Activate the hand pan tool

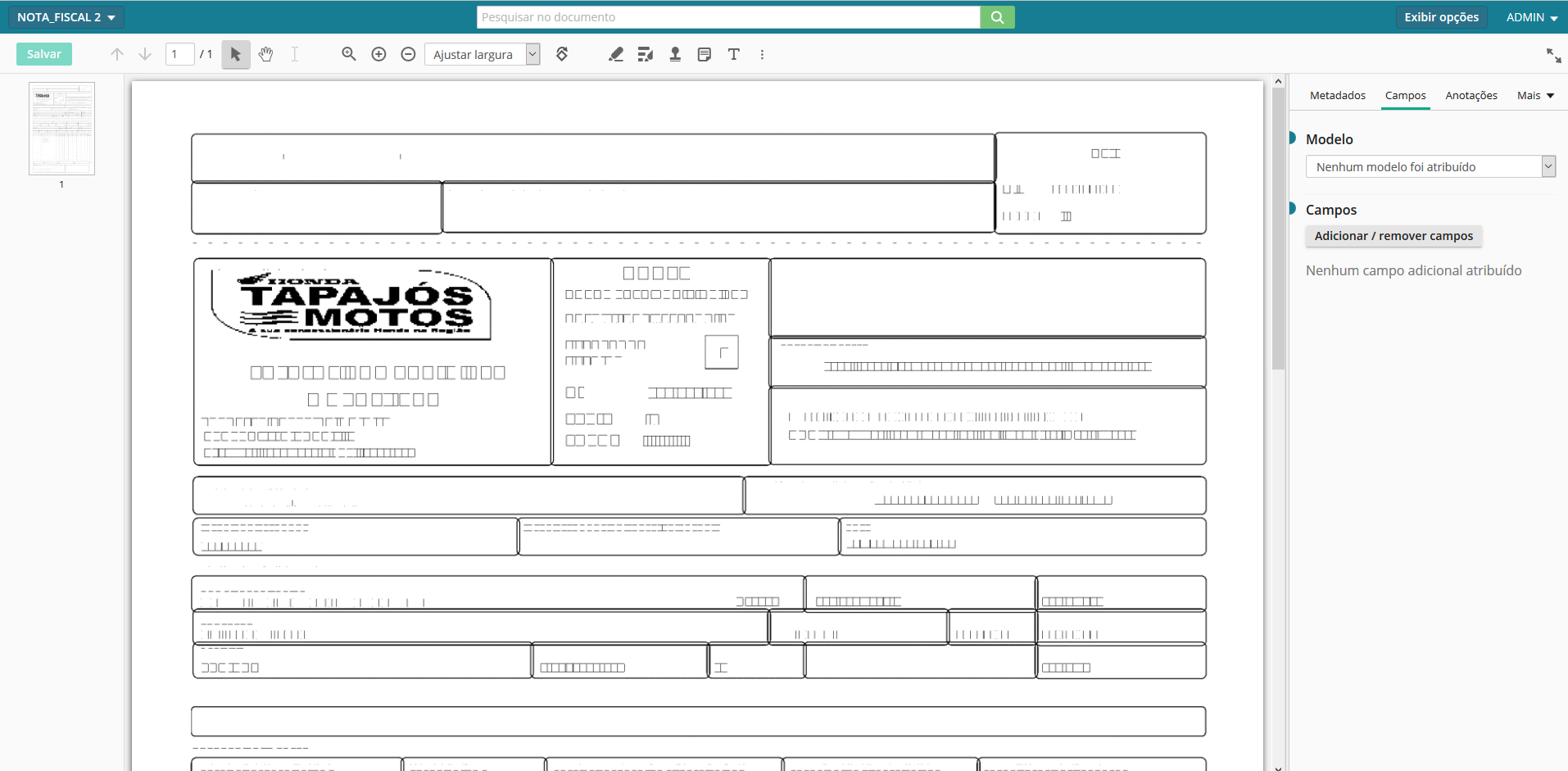(x=265, y=54)
